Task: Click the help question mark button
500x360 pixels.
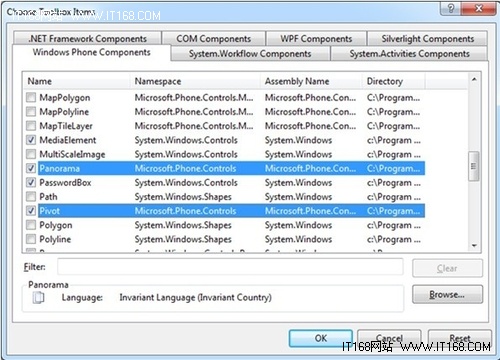Action: 451,9
